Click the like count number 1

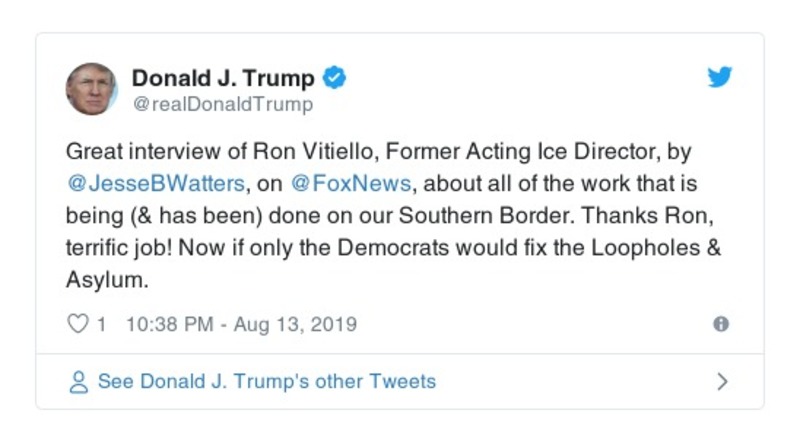(102, 324)
